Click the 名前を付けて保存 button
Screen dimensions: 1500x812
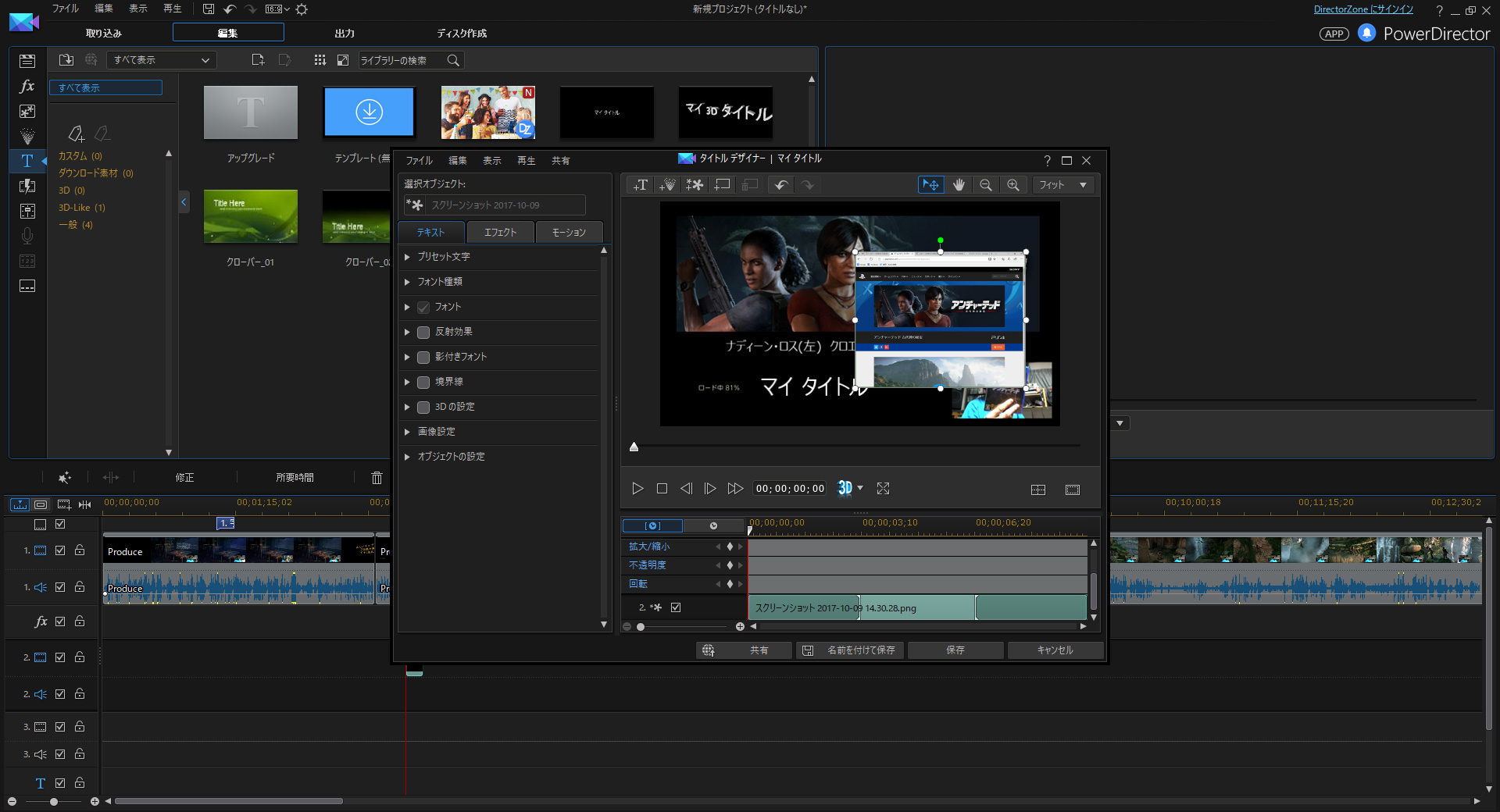[850, 650]
